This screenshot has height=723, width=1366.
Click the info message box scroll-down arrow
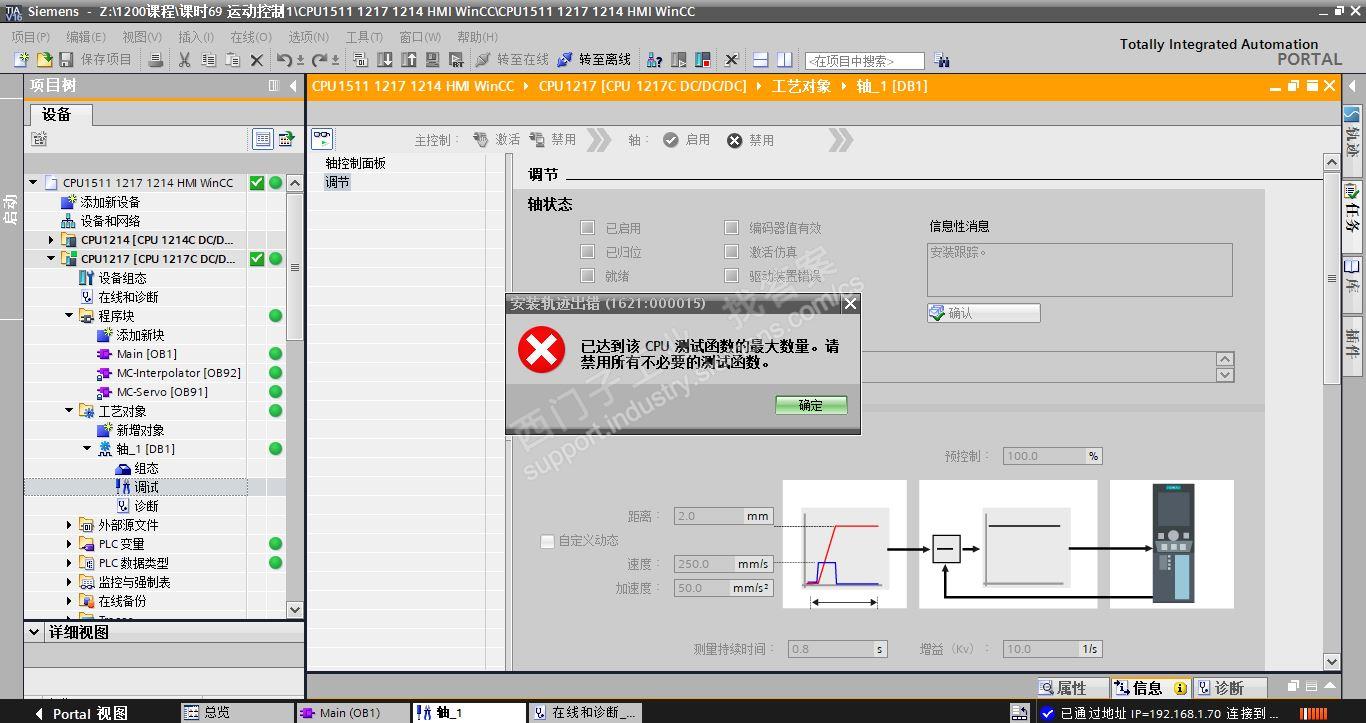click(1225, 375)
